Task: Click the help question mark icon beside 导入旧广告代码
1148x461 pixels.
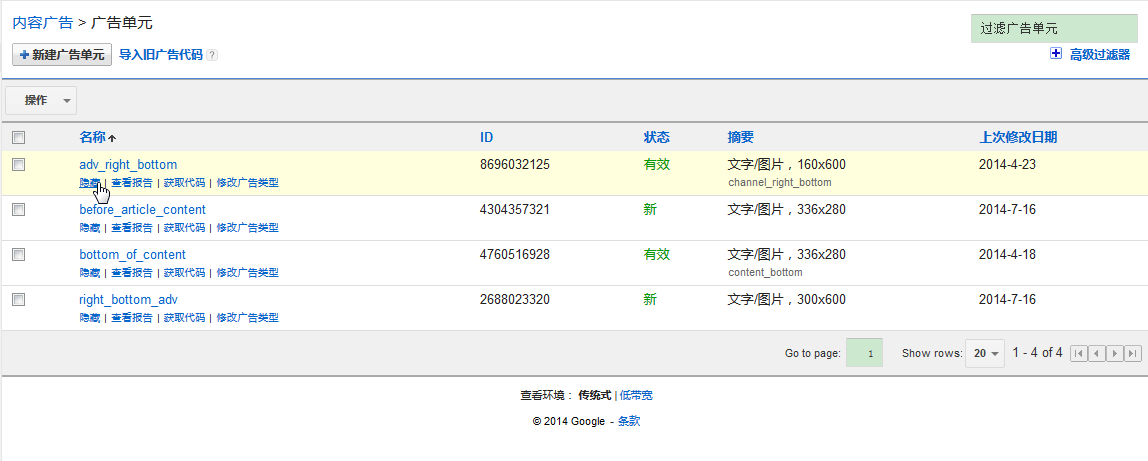Action: point(212,55)
